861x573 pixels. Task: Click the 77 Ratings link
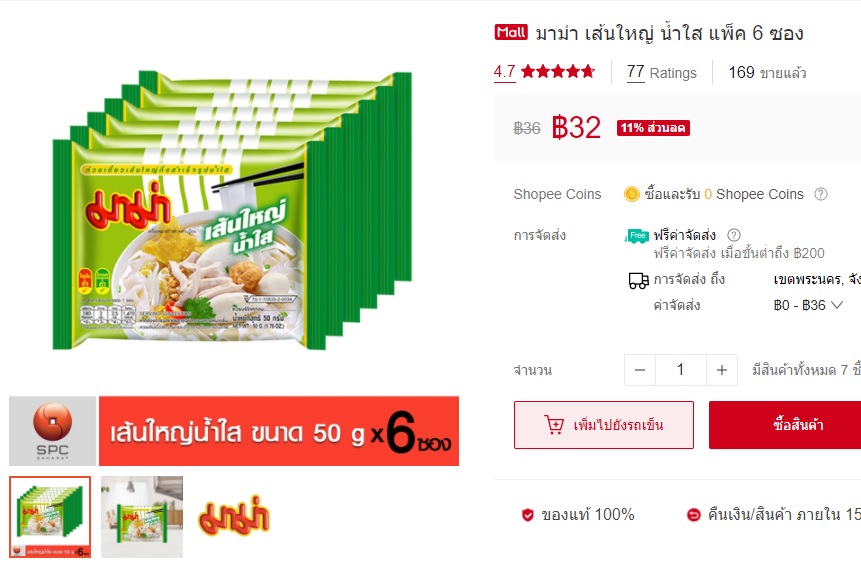pyautogui.click(x=662, y=72)
